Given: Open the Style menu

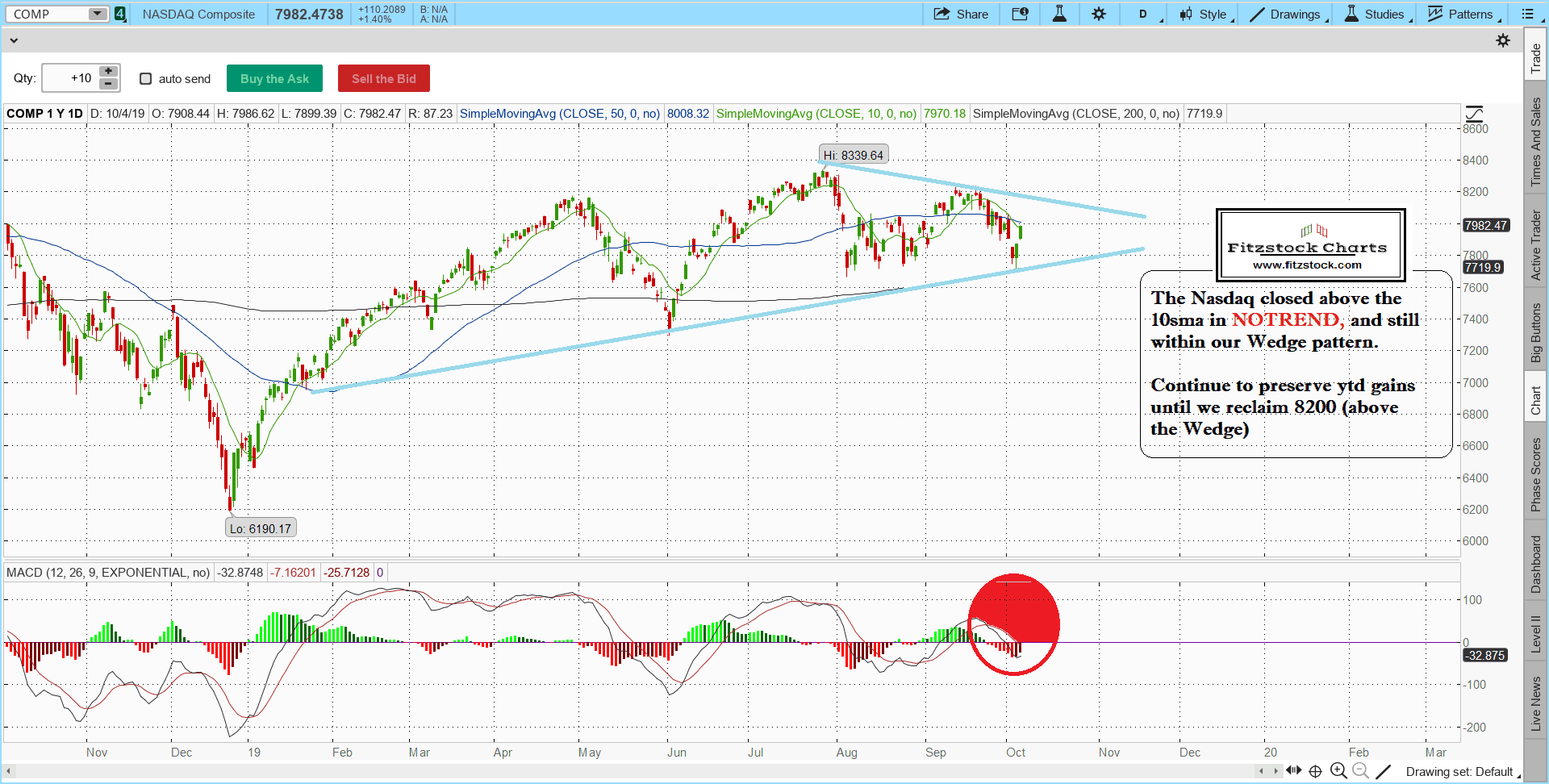Looking at the screenshot, I should click(1205, 14).
